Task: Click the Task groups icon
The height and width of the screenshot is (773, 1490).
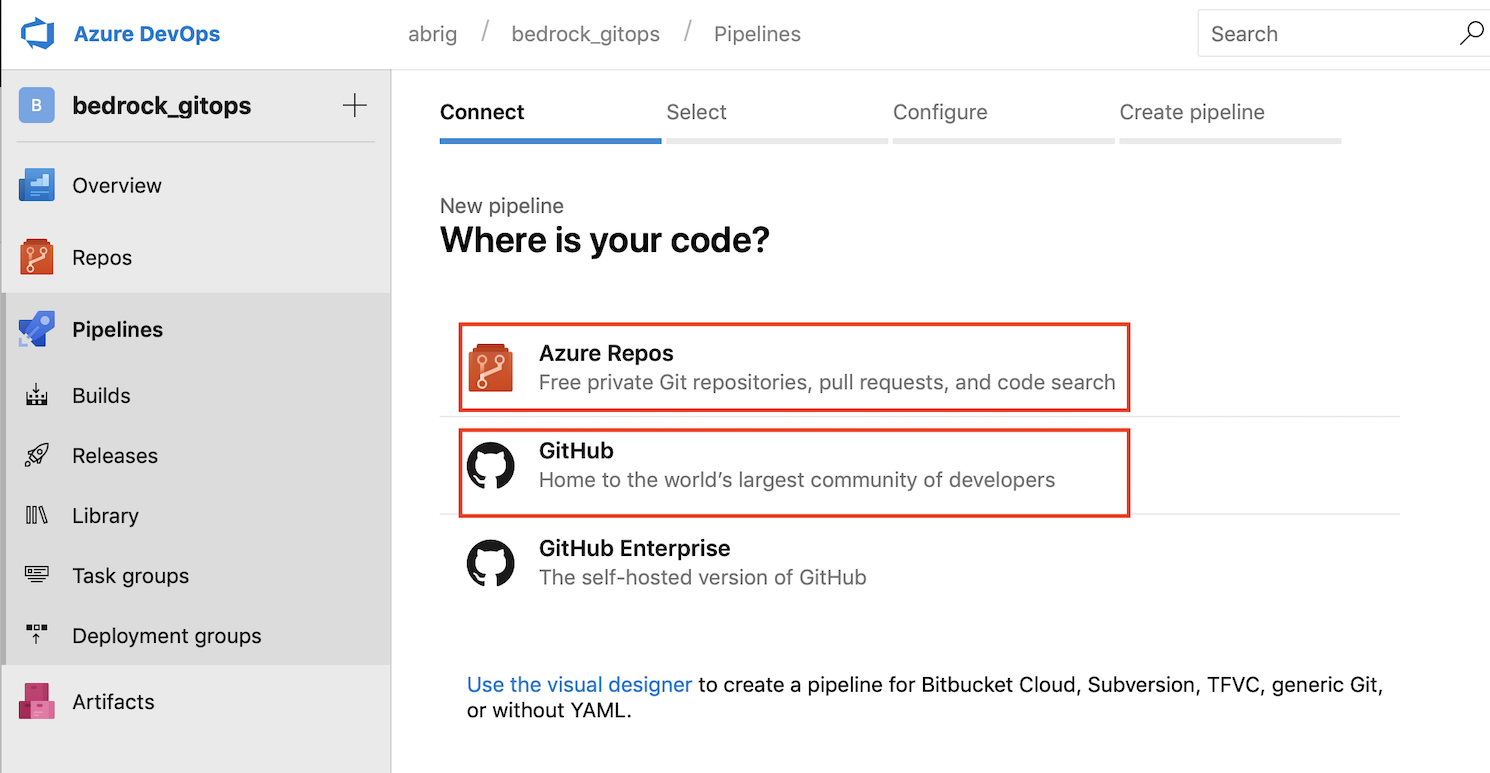Action: [37, 575]
